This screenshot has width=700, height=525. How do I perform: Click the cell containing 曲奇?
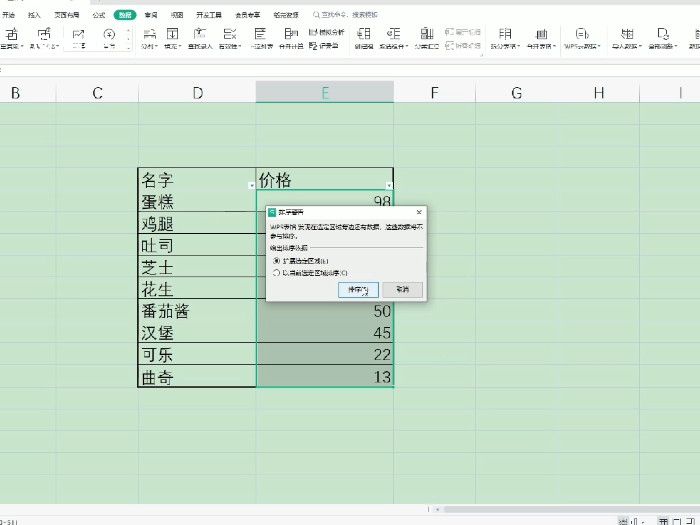[x=197, y=376]
